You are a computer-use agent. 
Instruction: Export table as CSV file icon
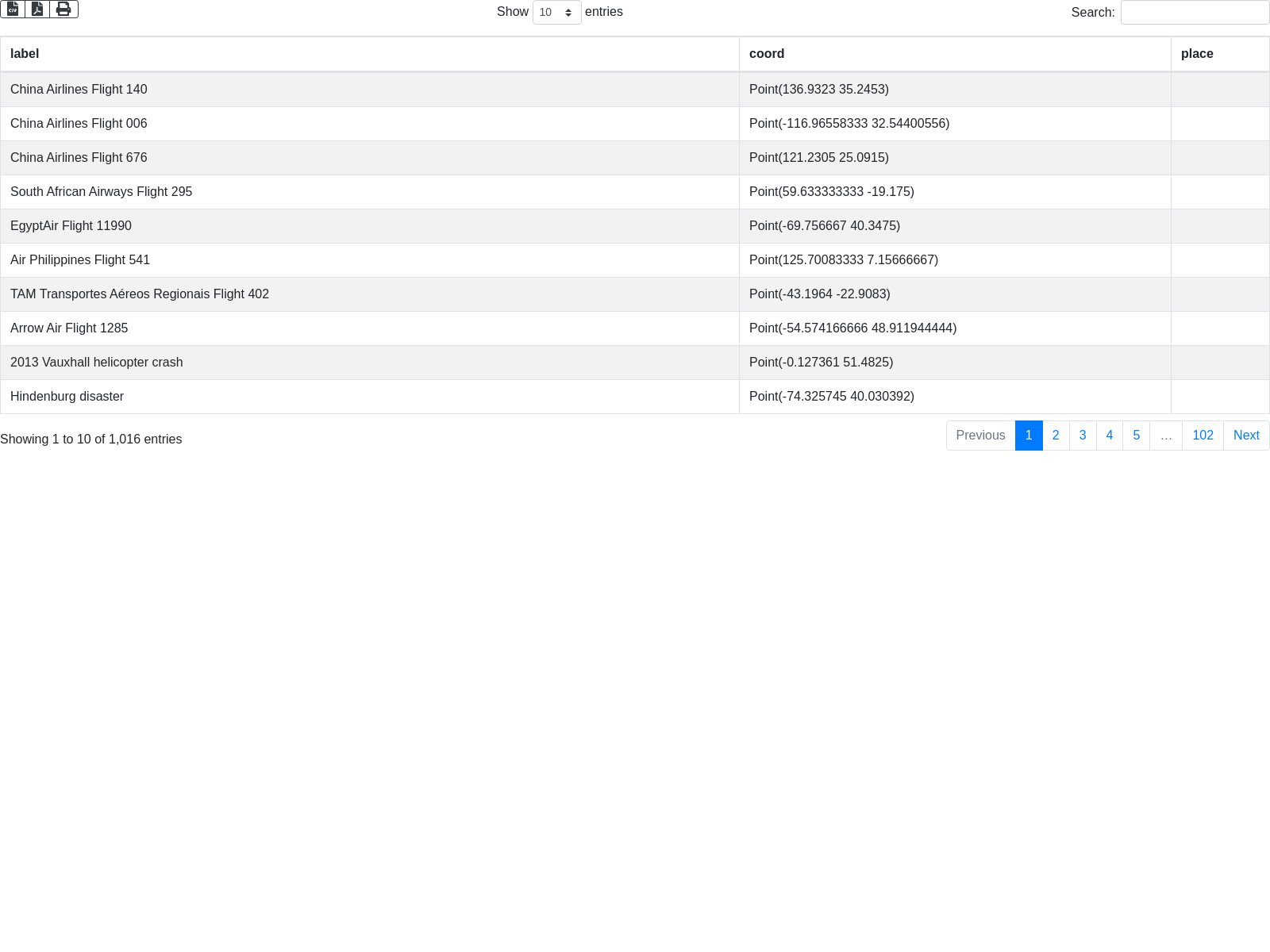pyautogui.click(x=13, y=9)
